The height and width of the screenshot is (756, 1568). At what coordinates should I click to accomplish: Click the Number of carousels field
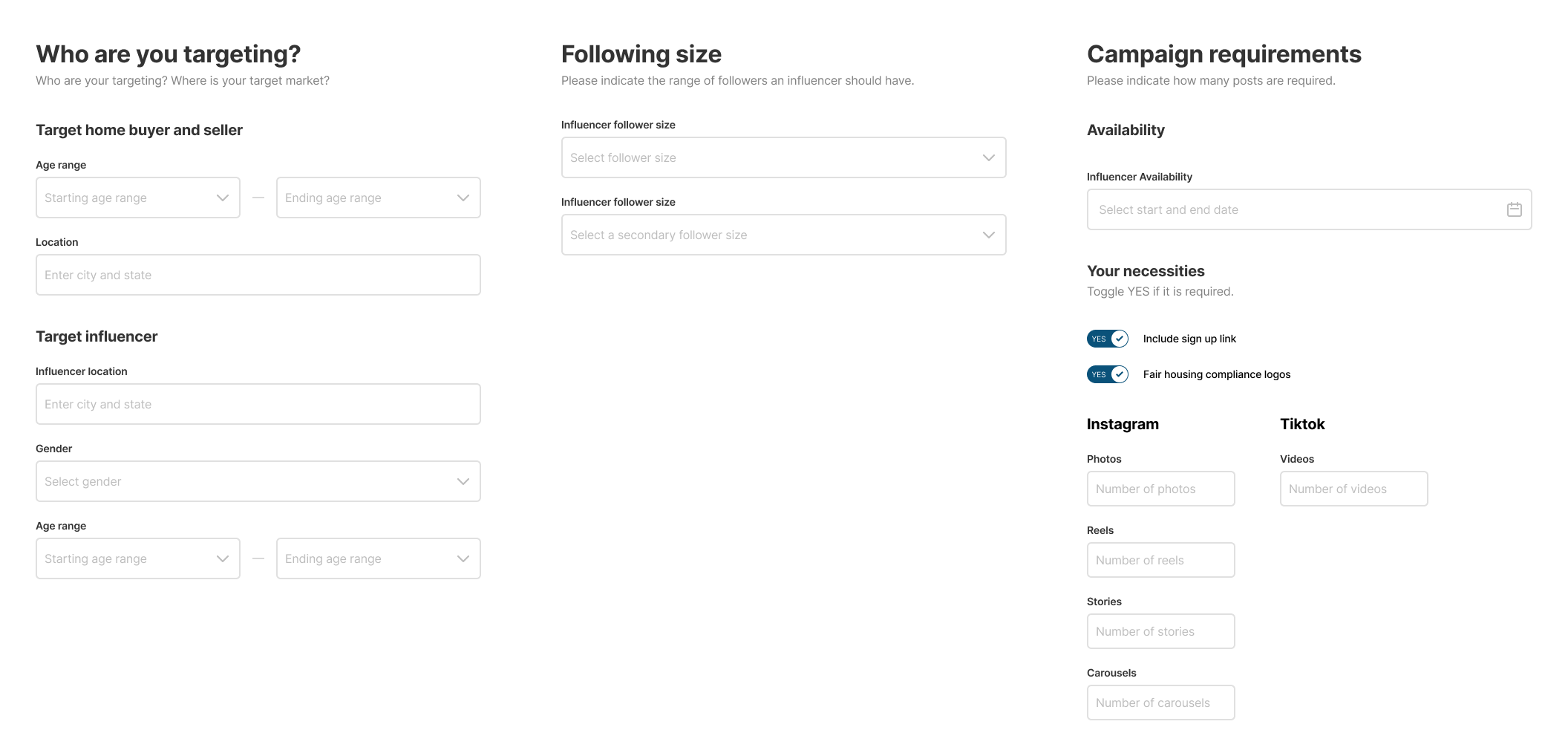coord(1160,703)
